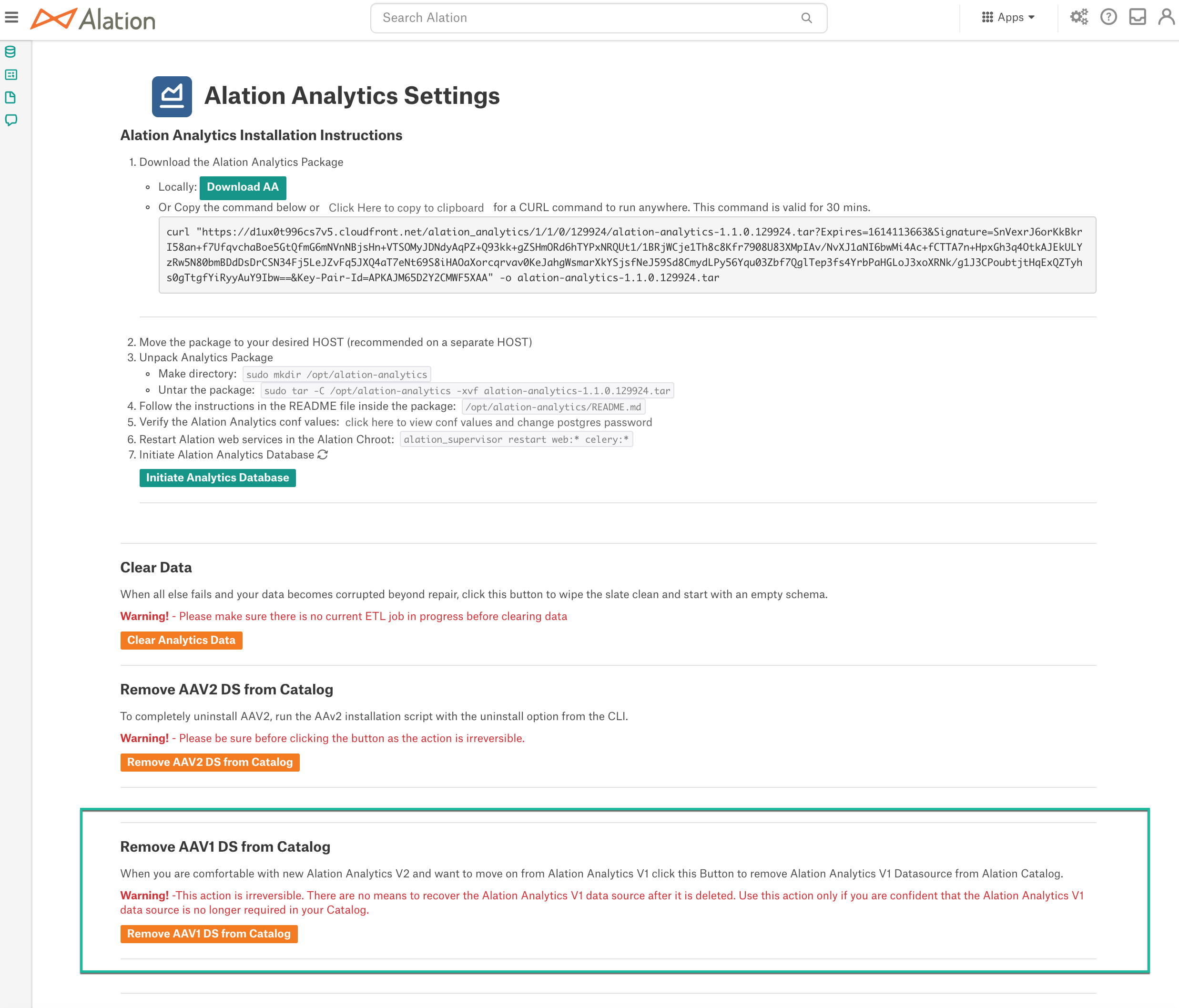Click Clear Analytics Data button
Screen dimensions: 1179x1008
point(182,641)
